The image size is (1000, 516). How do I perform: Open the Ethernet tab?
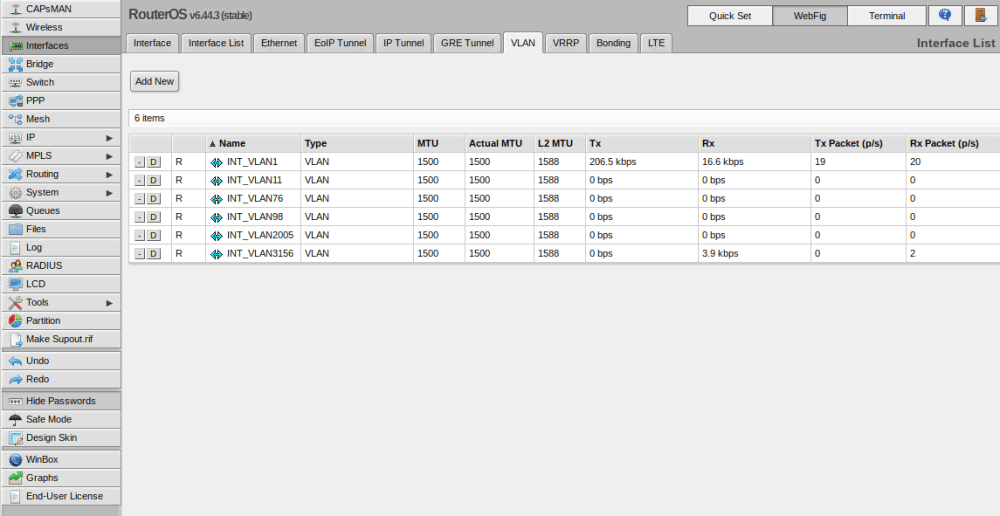279,43
